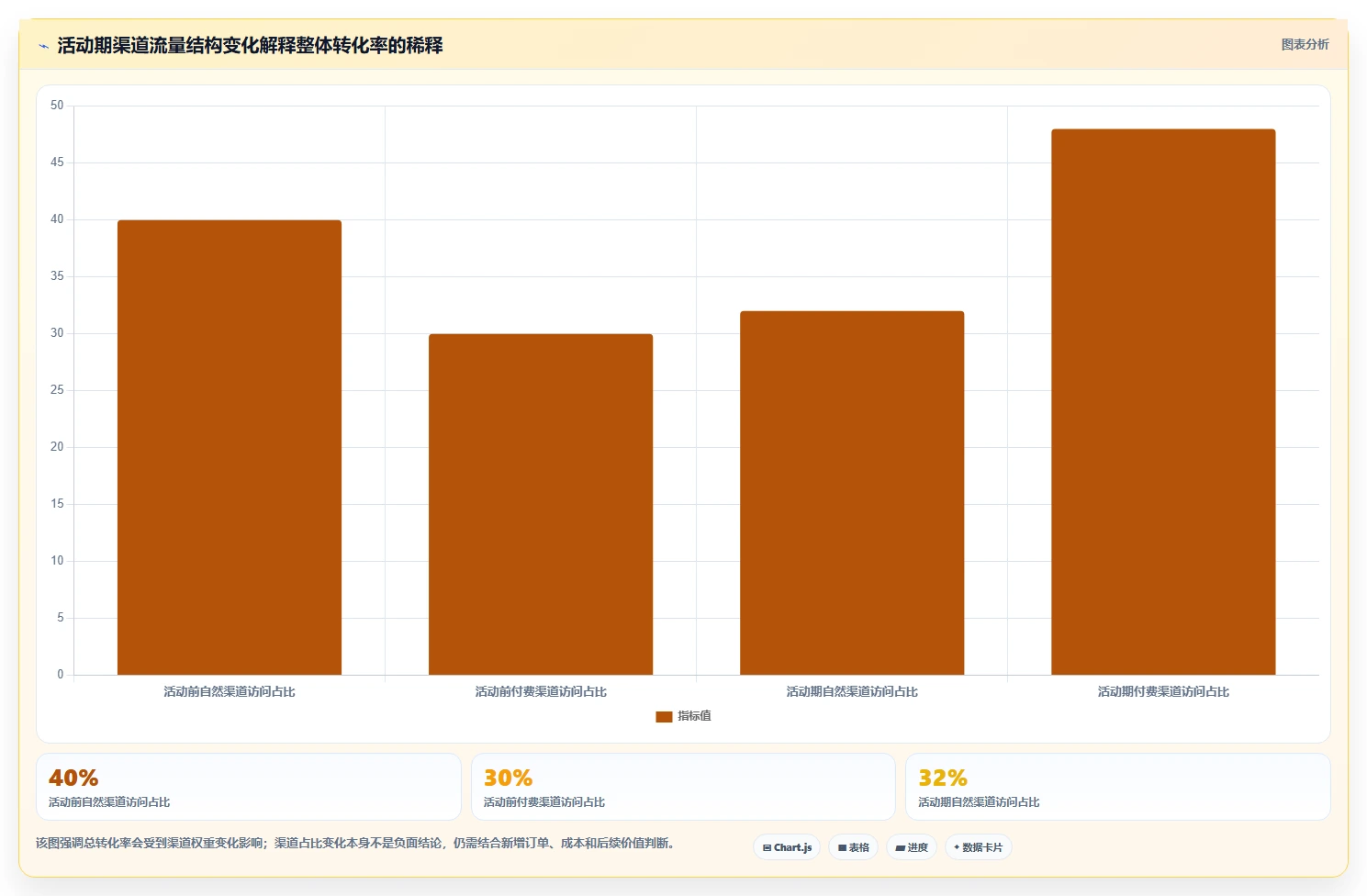Click the 表格 tag chip
Screen dimensions: 1367x896
pyautogui.click(x=853, y=847)
